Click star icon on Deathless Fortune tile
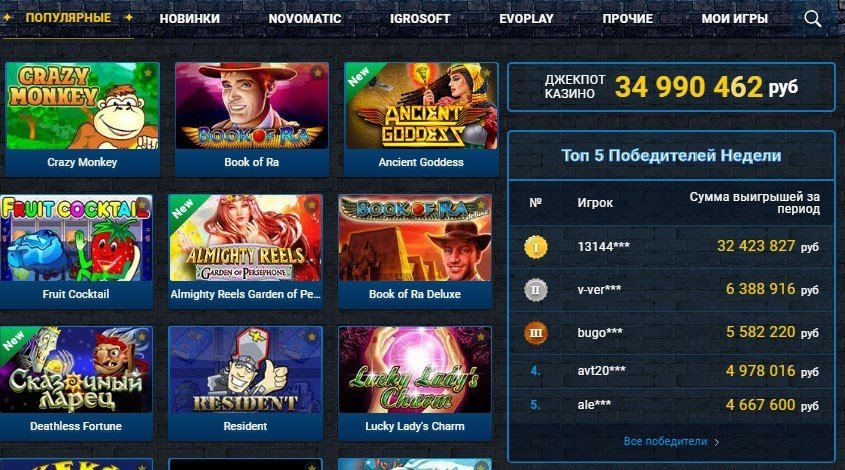Screen dimensions: 845x470 (142, 337)
